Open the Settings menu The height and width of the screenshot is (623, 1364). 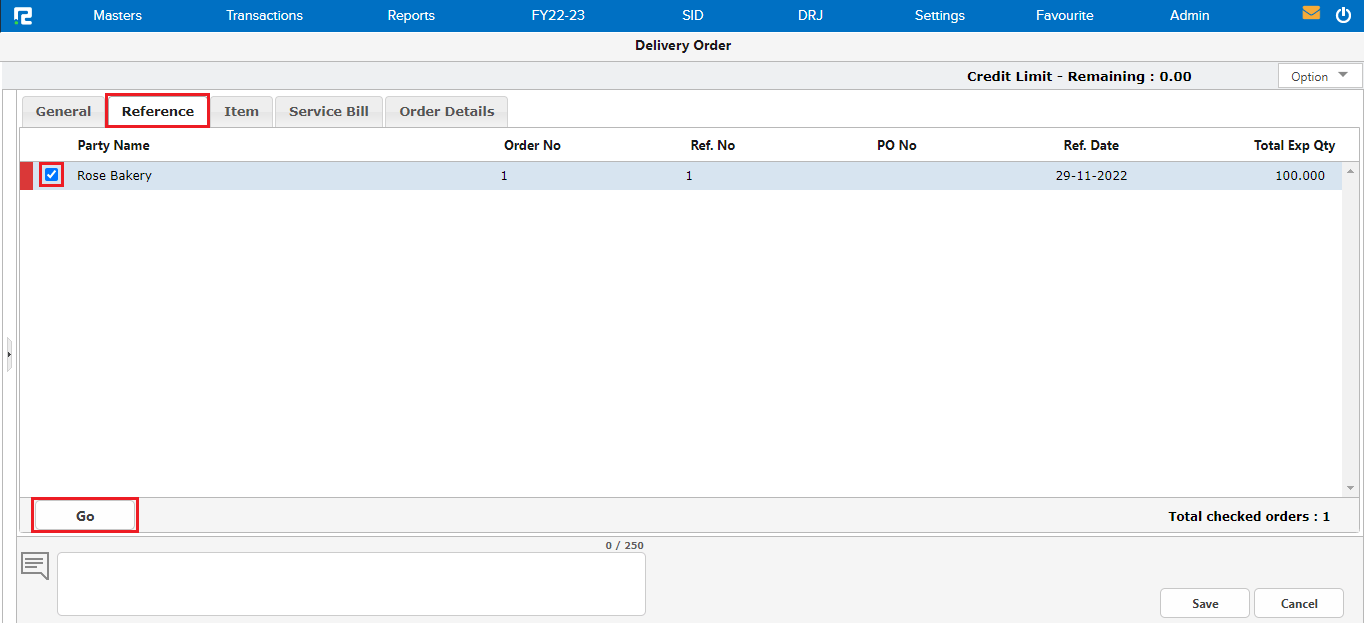point(939,15)
